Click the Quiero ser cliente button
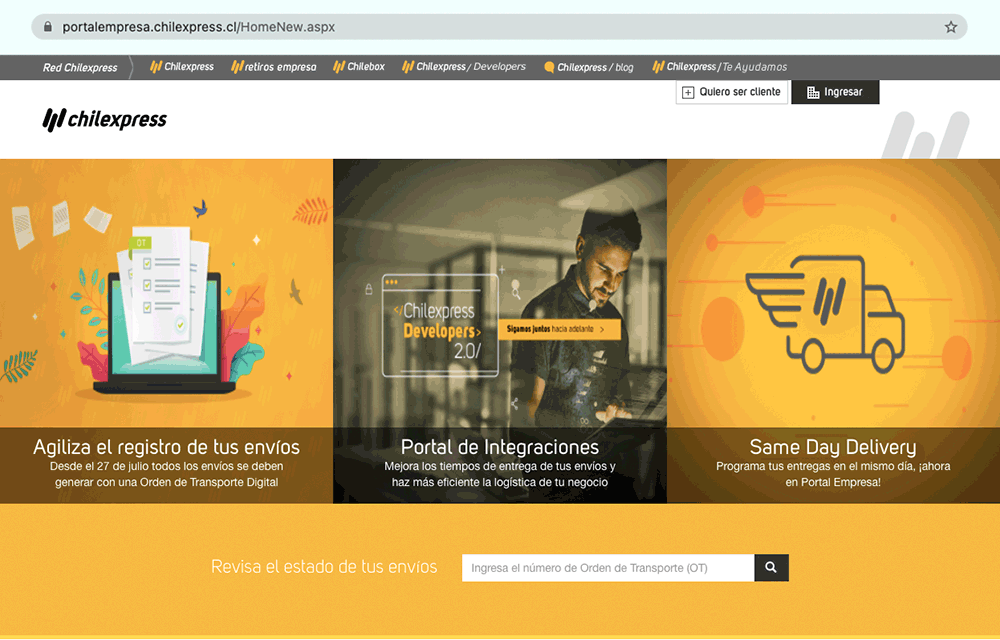 pos(732,92)
